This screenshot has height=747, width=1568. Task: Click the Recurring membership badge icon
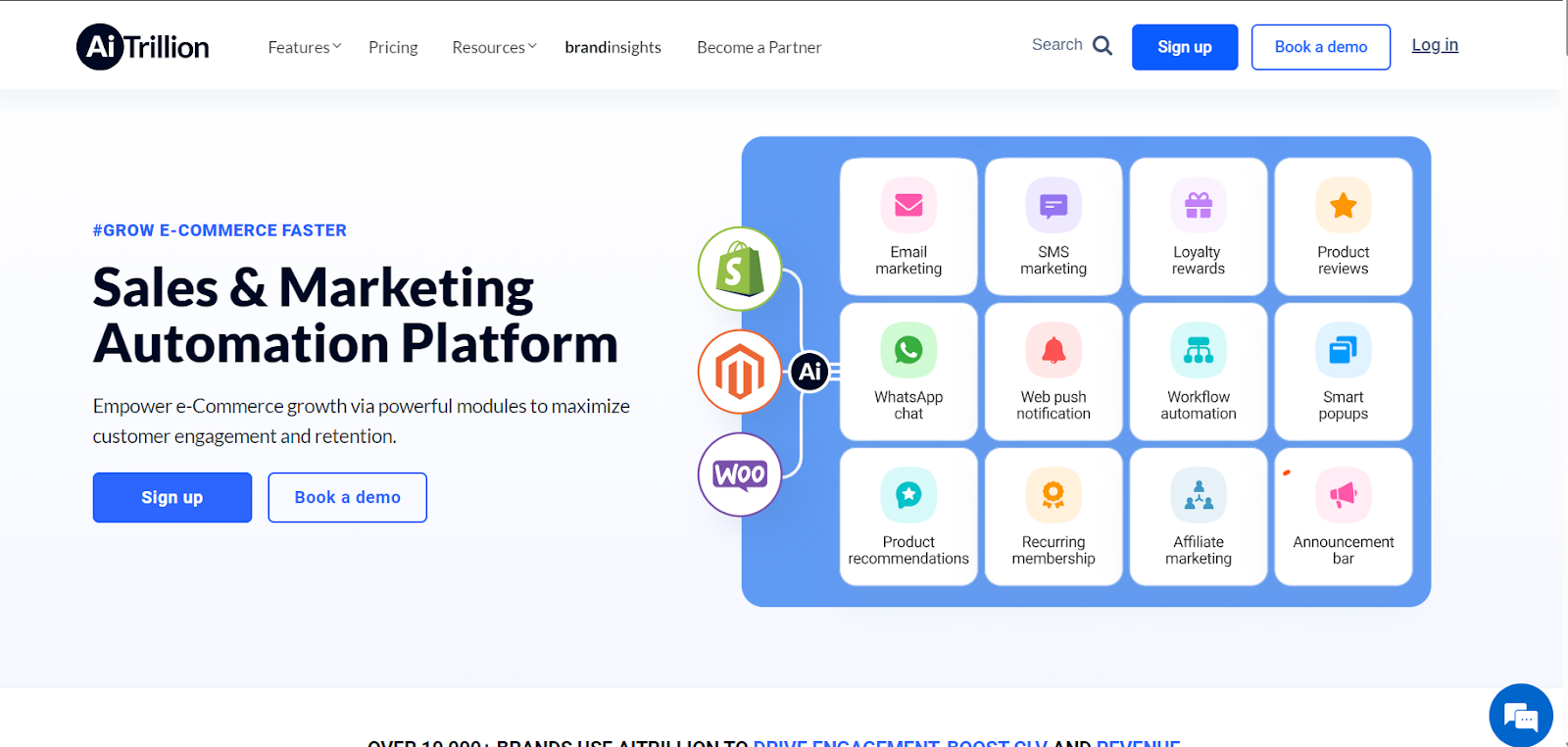1053,495
